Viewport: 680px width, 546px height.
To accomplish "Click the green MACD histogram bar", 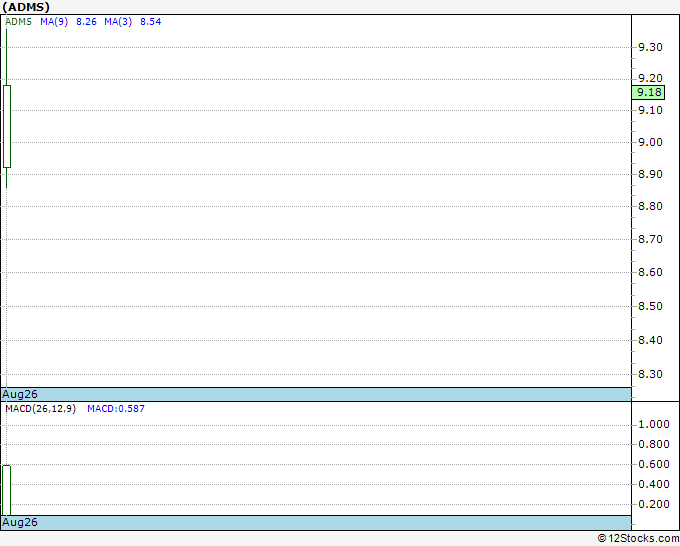I will tap(7, 490).
